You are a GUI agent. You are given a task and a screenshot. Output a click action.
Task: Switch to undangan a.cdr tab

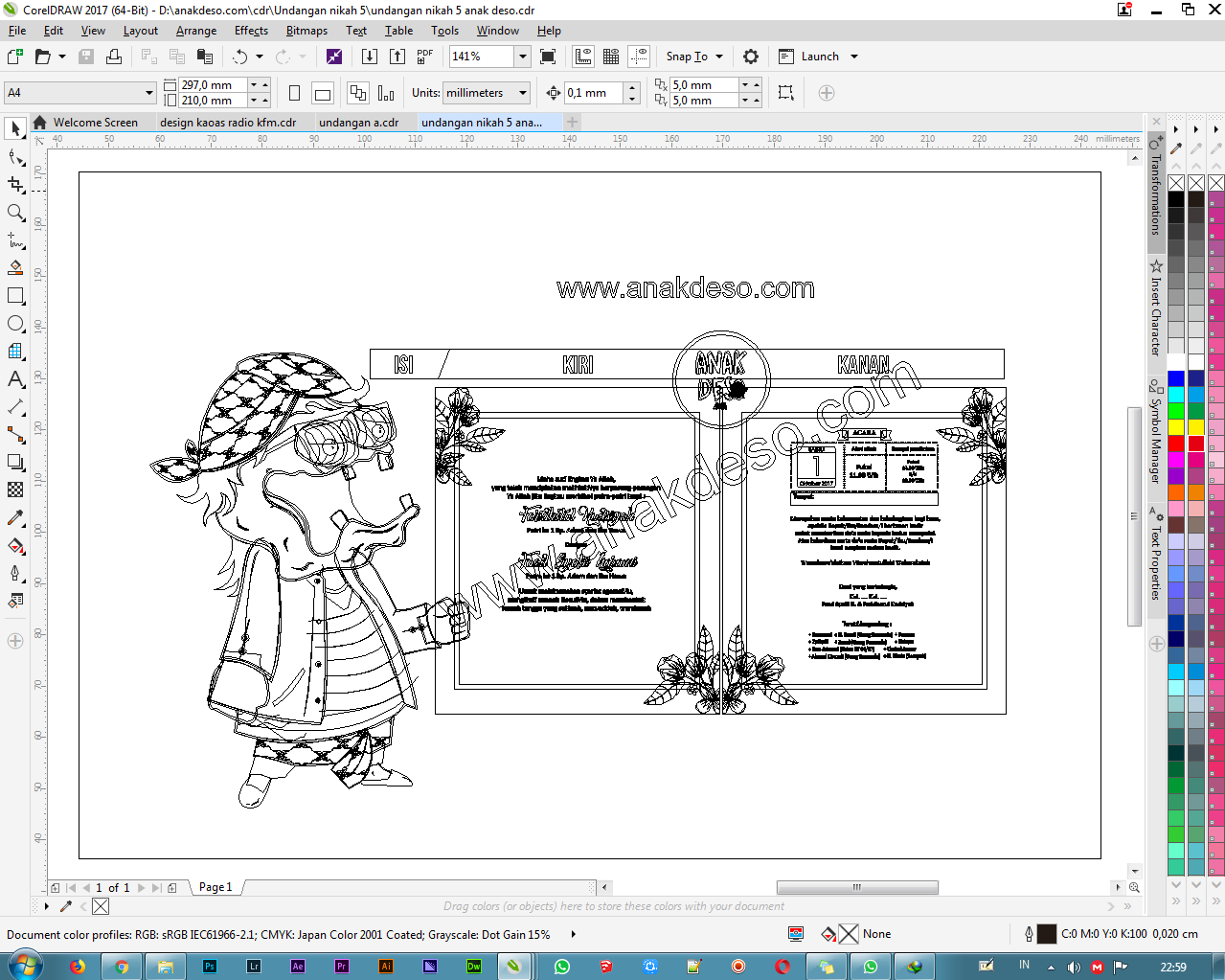359,123
